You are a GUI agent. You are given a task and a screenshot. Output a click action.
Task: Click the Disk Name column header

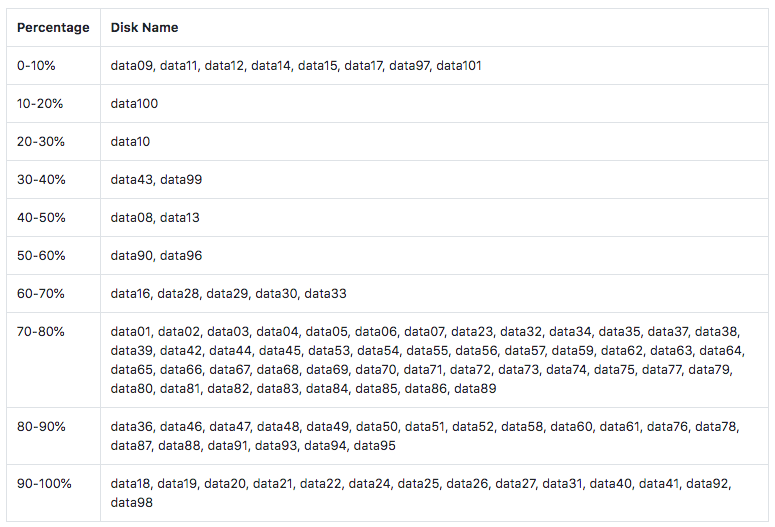(144, 28)
